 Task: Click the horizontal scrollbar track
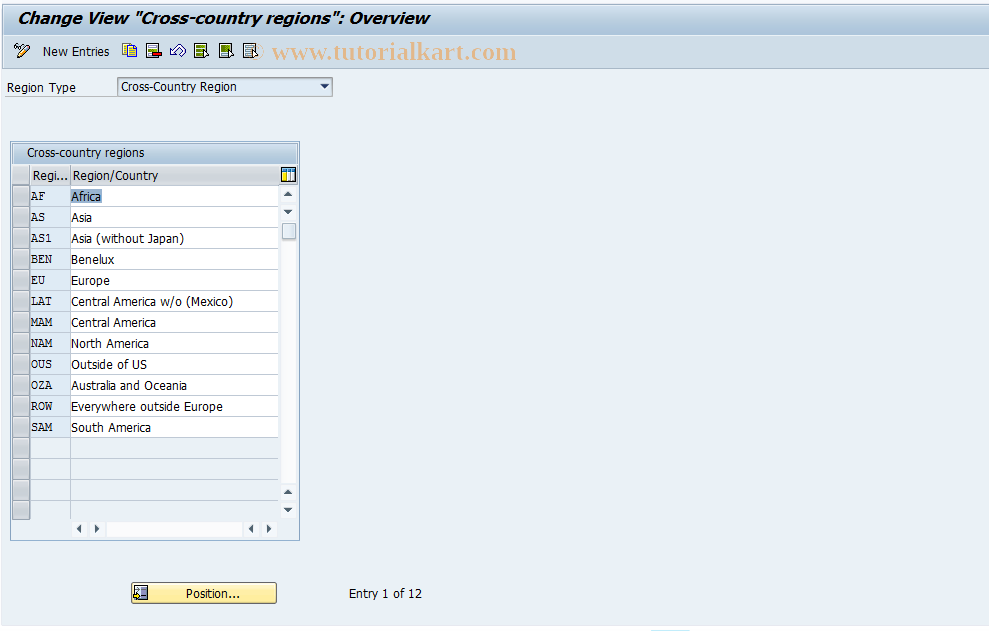(x=174, y=529)
